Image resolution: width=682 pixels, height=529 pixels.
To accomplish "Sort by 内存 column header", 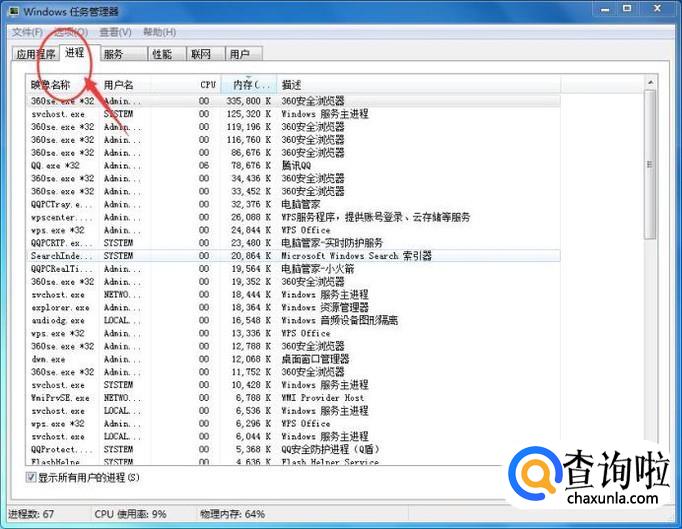I will click(248, 84).
